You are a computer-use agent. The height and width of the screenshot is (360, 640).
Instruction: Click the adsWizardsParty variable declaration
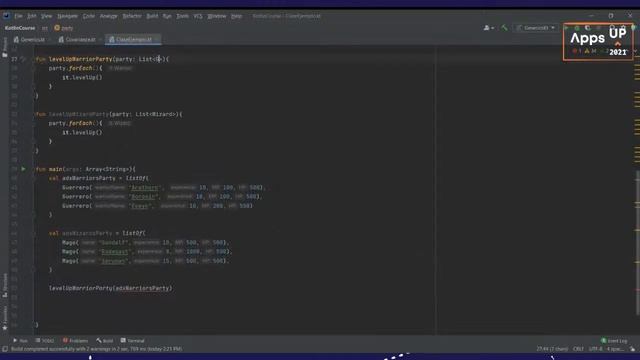pyautogui.click(x=87, y=233)
